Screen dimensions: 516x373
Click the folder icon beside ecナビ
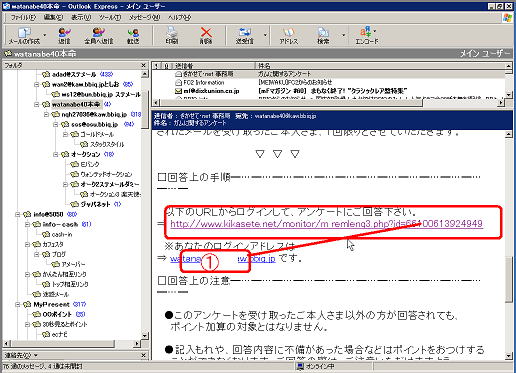[x=46, y=334]
